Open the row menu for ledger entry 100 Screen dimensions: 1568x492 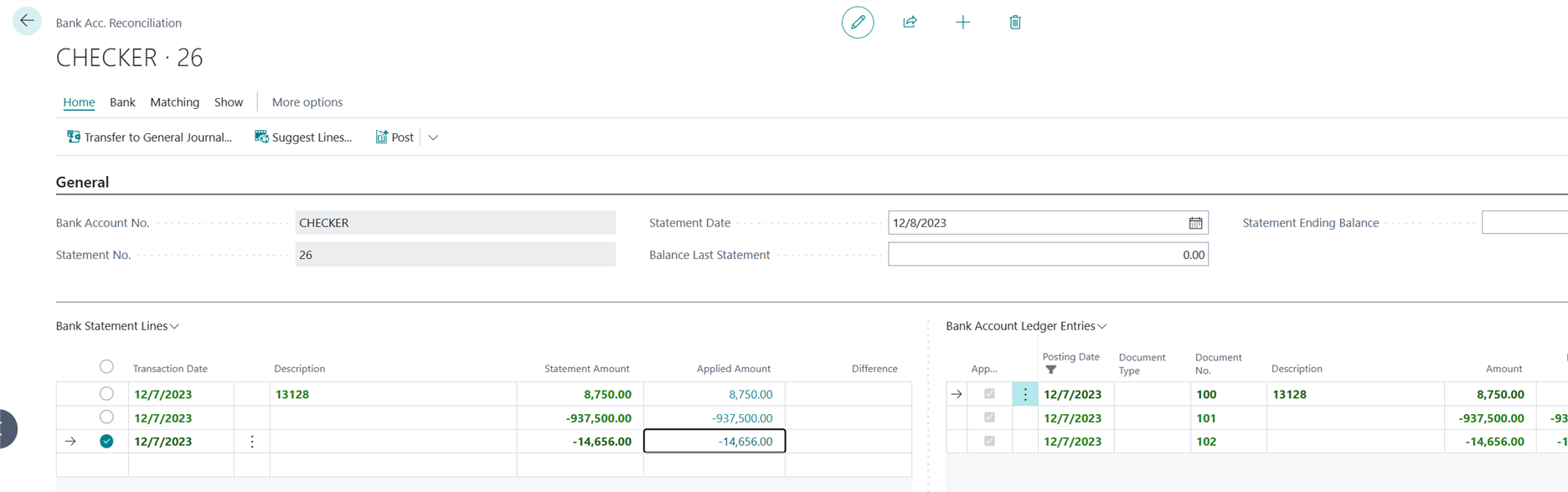[1025, 394]
